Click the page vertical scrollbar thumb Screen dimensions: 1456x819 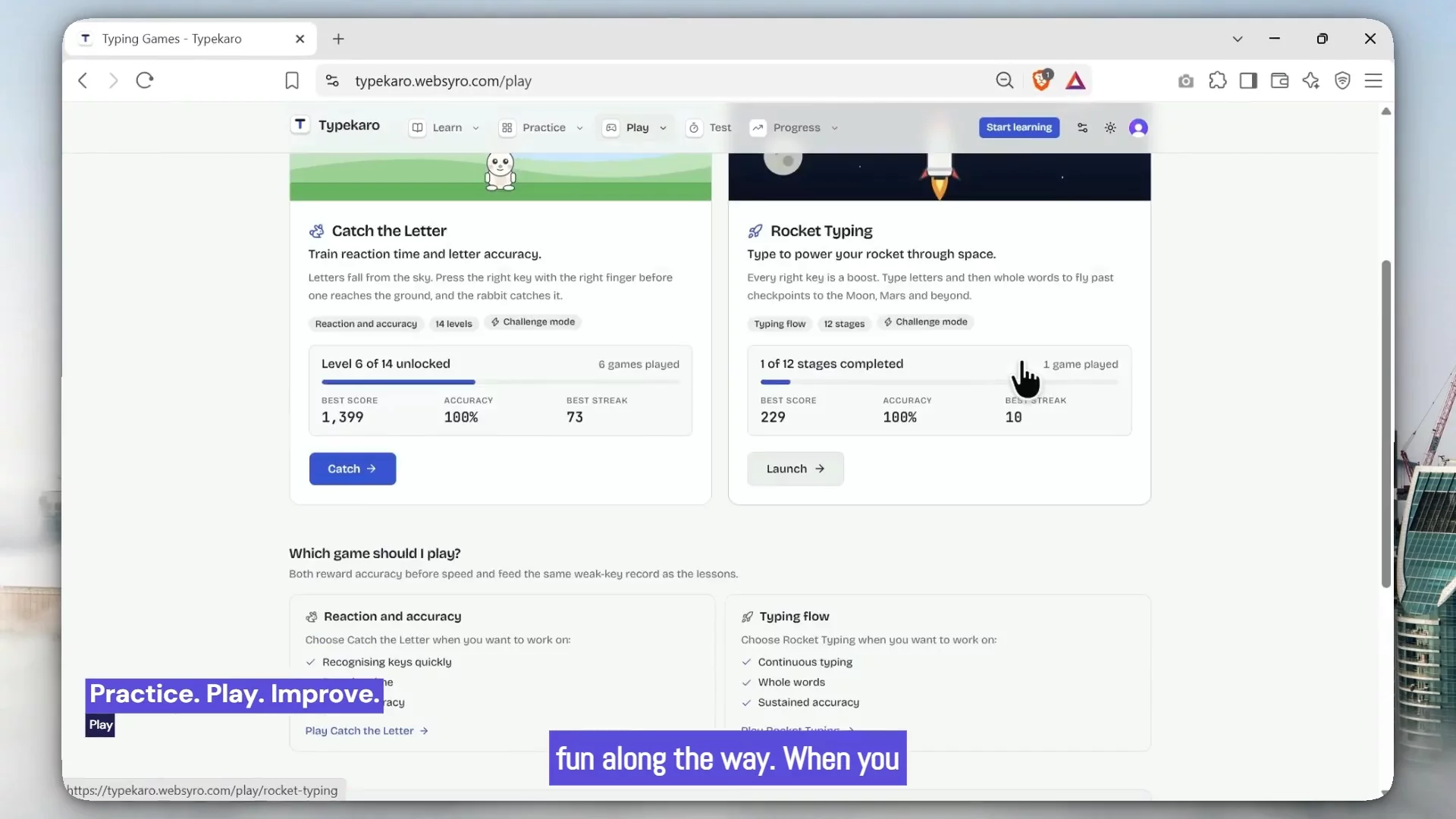point(1386,424)
